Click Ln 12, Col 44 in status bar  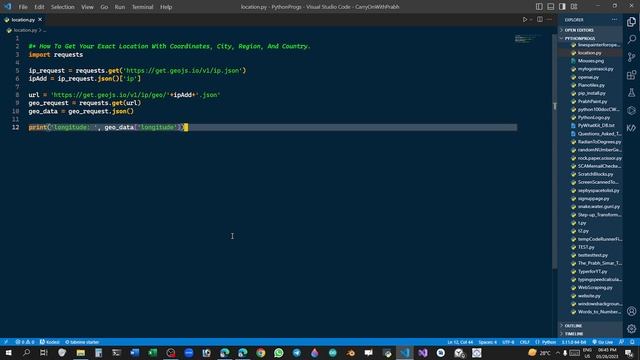click(x=460, y=342)
